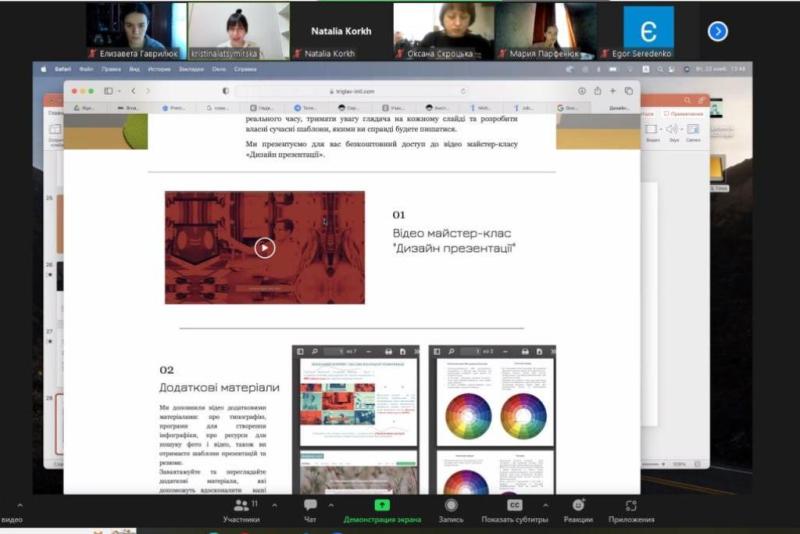Click the PowerPoint window's search icon
This screenshot has height=534, width=800.
(687, 100)
